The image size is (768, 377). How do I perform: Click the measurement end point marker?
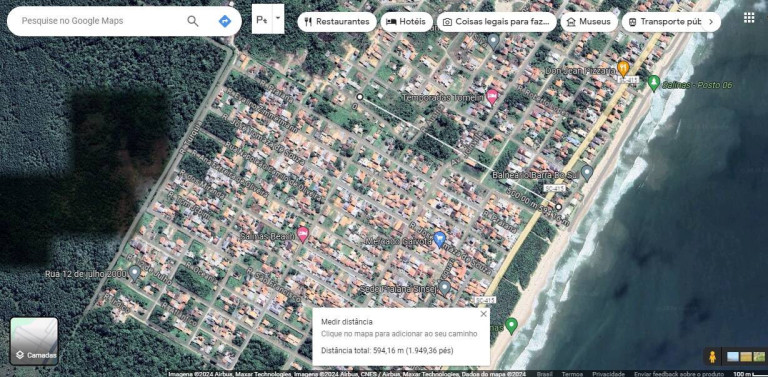[558, 207]
